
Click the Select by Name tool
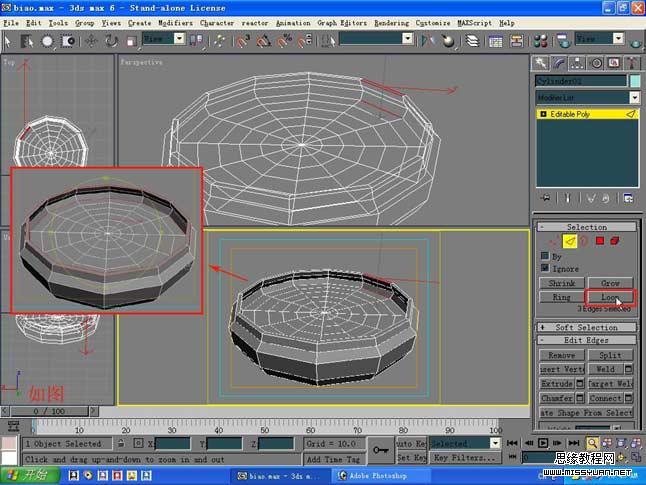tap(27, 41)
